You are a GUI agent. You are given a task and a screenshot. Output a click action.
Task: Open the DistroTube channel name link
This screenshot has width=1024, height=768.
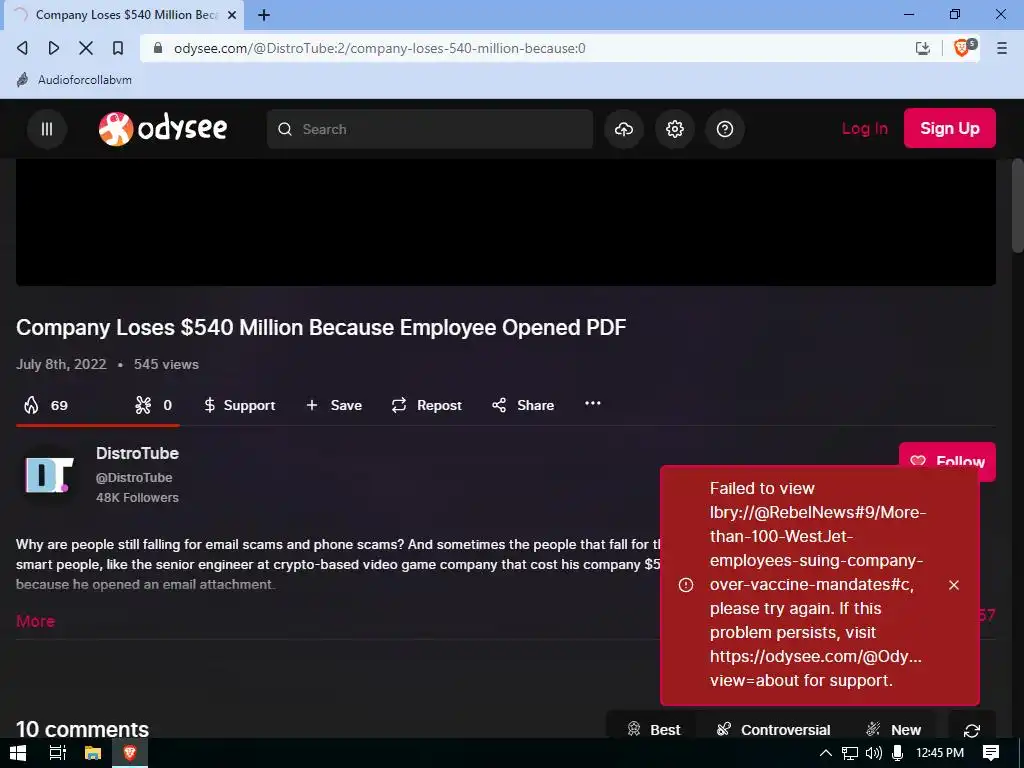(137, 453)
